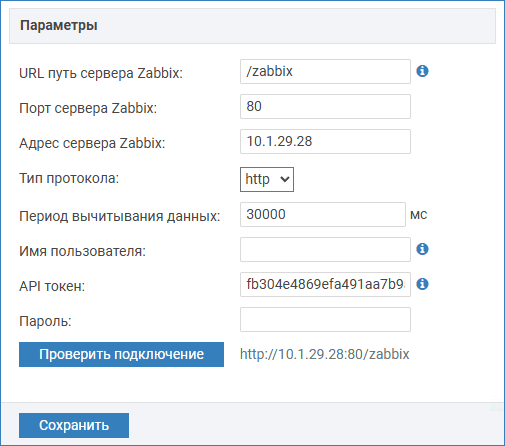
Task: Click the 'мс' unit text
Action: tap(419, 215)
